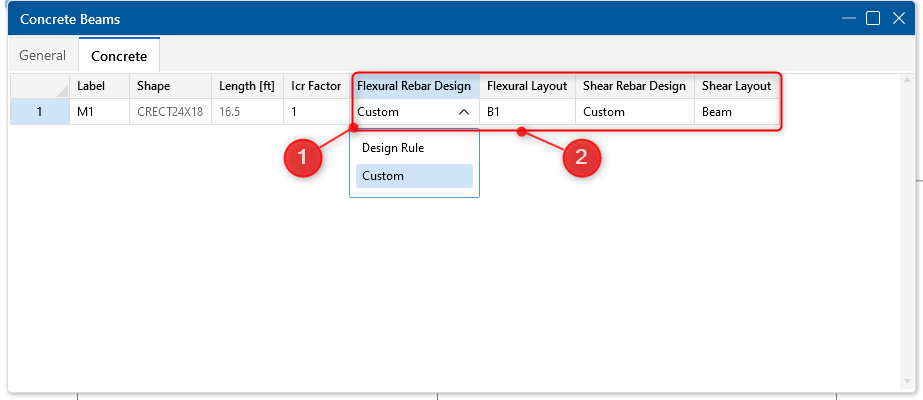Click the Shape cell CRECT24X18
The width and height of the screenshot is (923, 400).
click(170, 112)
